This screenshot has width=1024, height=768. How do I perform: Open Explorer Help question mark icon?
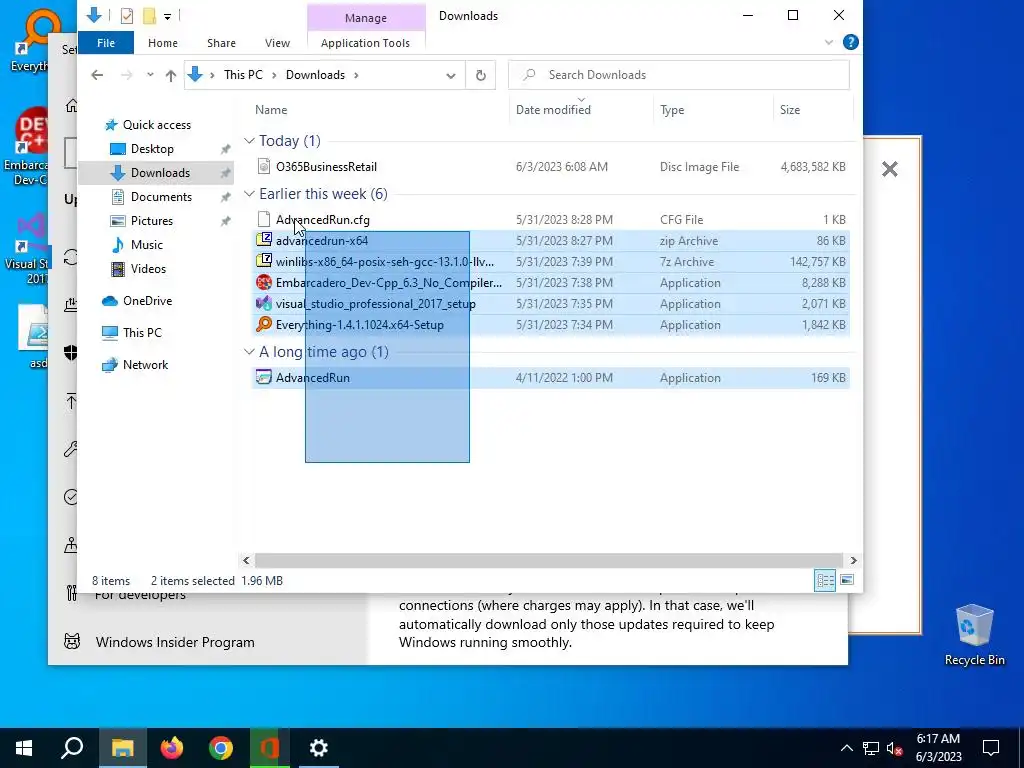[850, 42]
